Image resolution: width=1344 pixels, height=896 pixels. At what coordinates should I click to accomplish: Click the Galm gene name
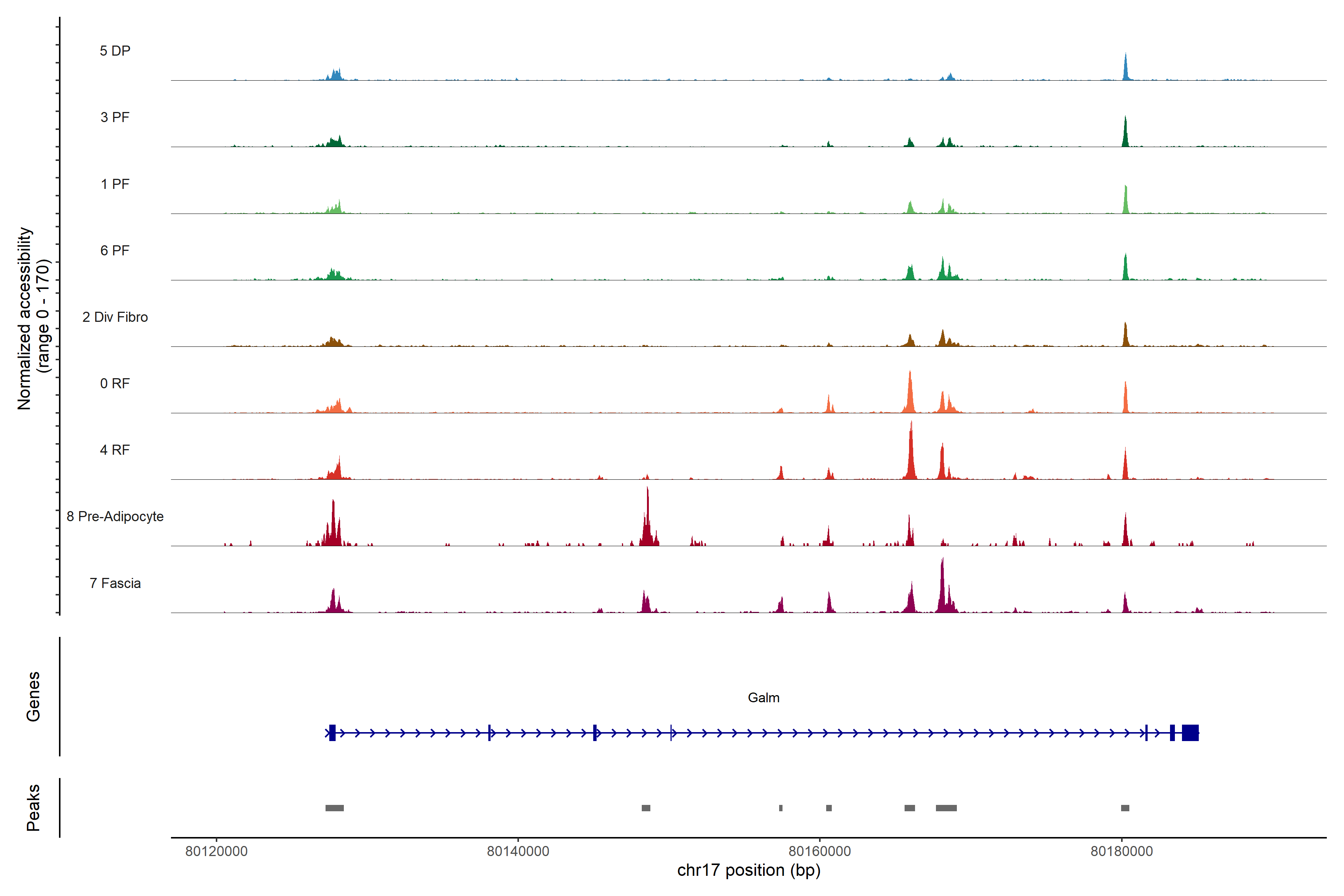pos(763,698)
